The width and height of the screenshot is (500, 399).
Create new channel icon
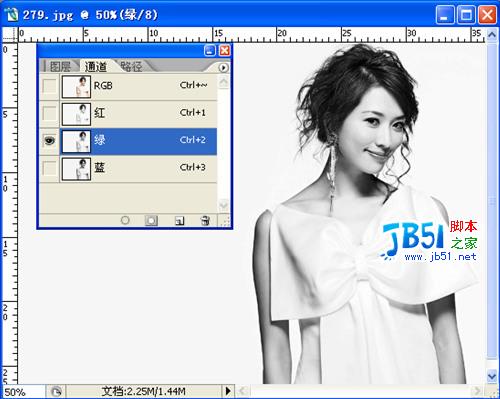(x=179, y=220)
